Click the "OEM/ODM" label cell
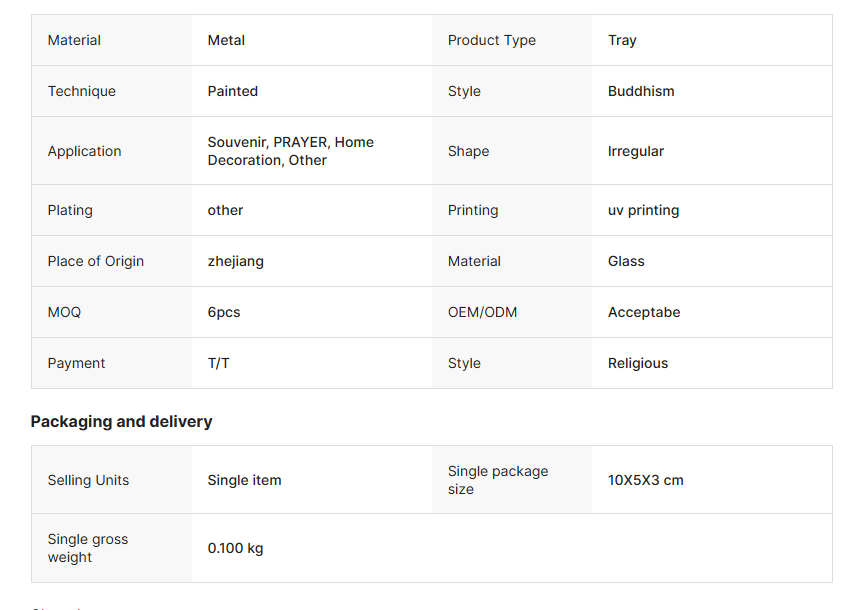862x610 pixels. click(482, 312)
